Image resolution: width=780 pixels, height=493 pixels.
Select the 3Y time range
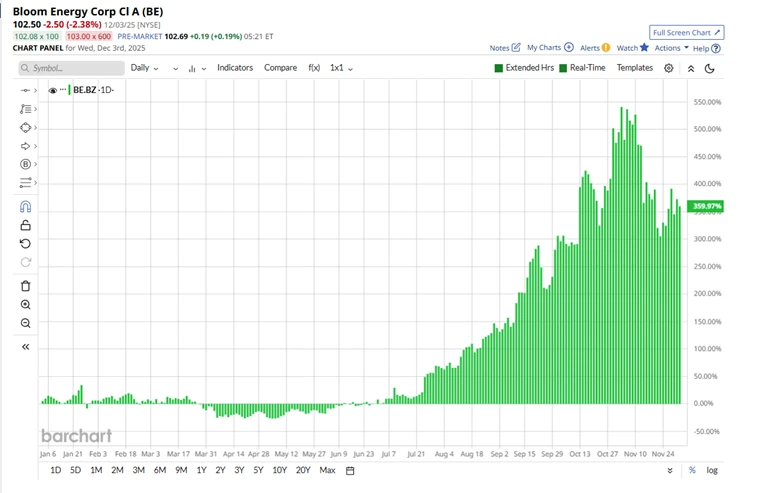(239, 470)
